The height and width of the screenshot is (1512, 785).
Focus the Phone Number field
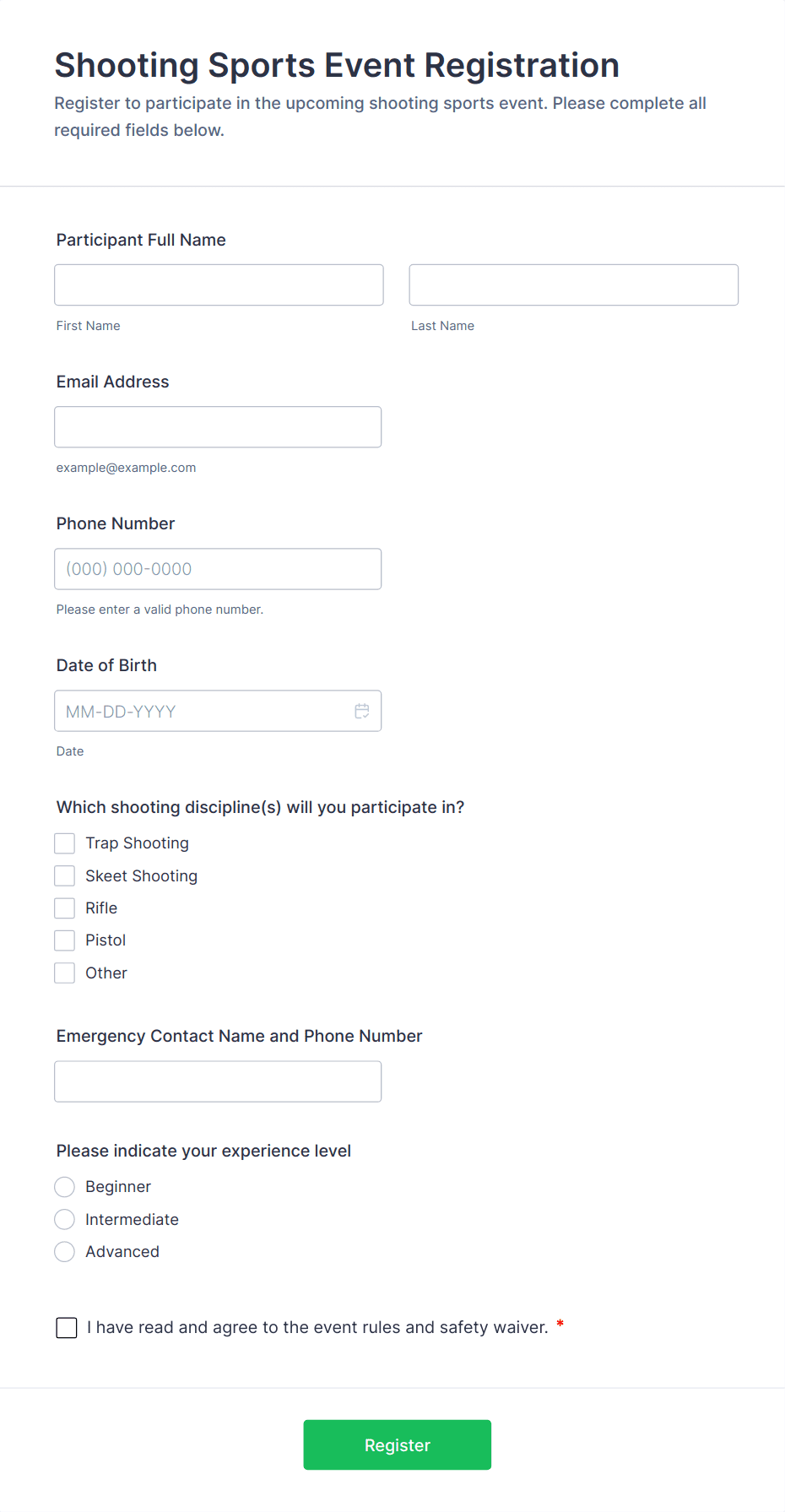pos(218,569)
